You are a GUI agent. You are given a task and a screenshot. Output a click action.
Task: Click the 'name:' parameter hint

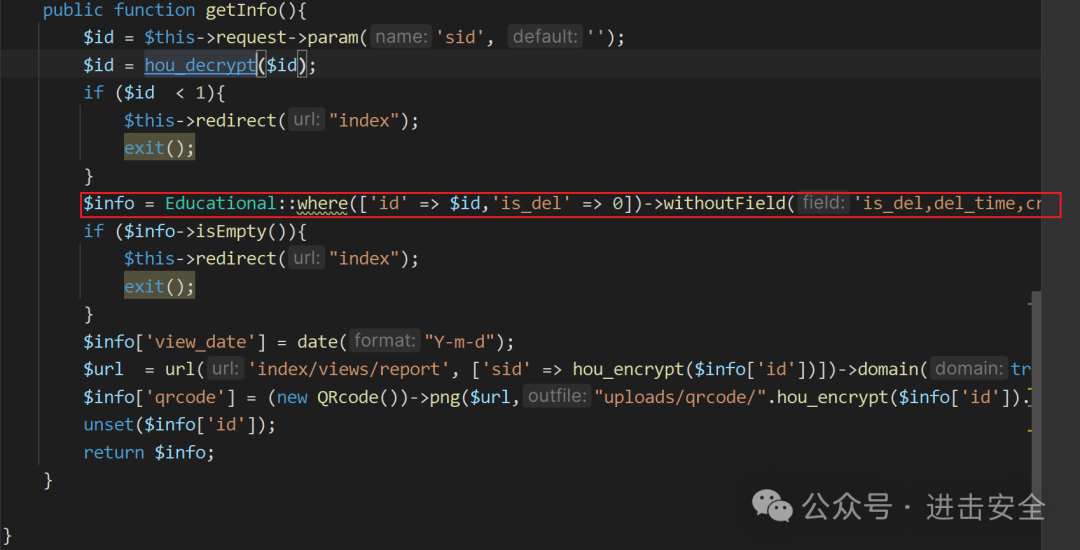click(x=402, y=37)
